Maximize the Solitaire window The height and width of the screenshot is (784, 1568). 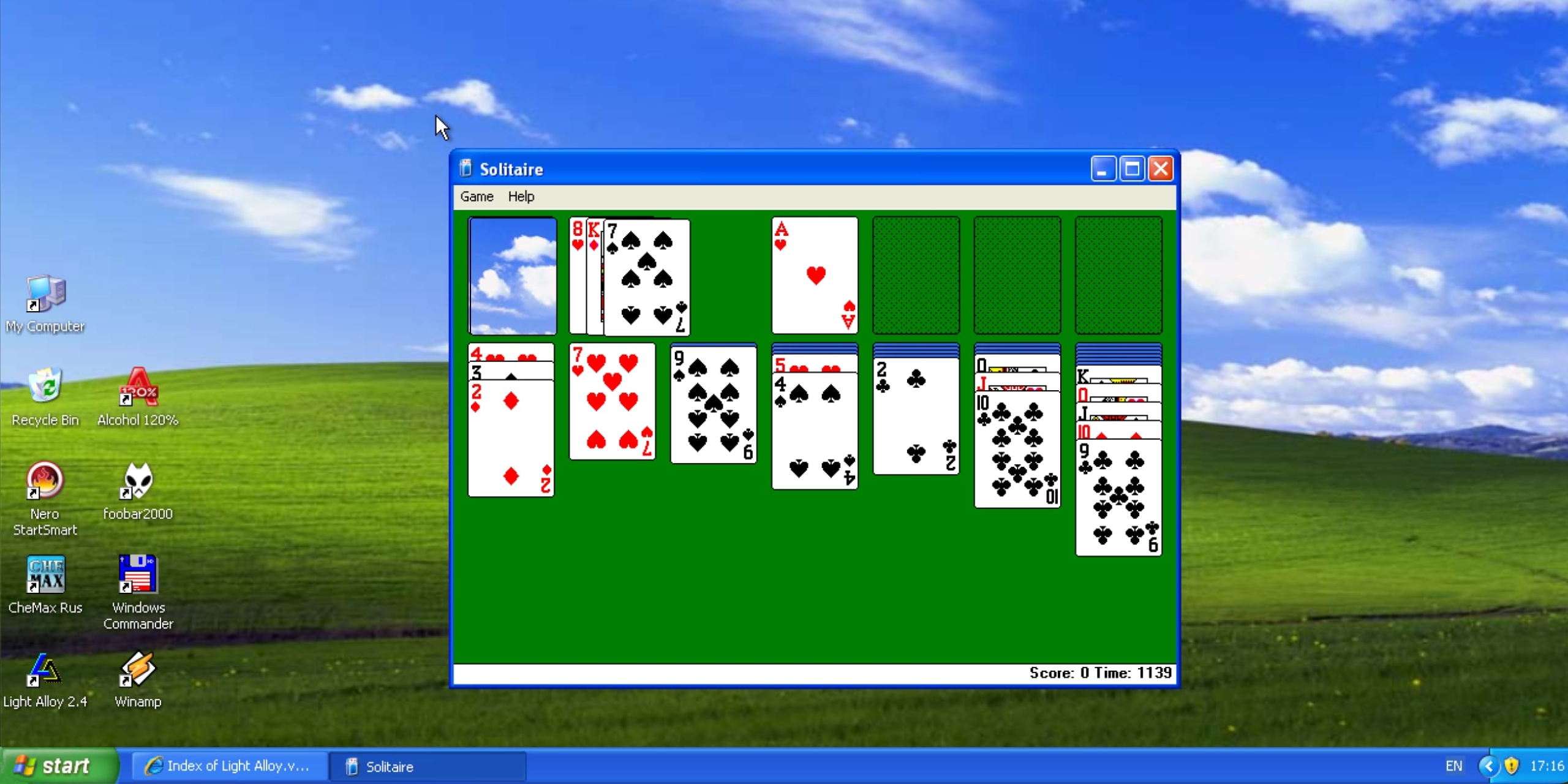[x=1132, y=168]
